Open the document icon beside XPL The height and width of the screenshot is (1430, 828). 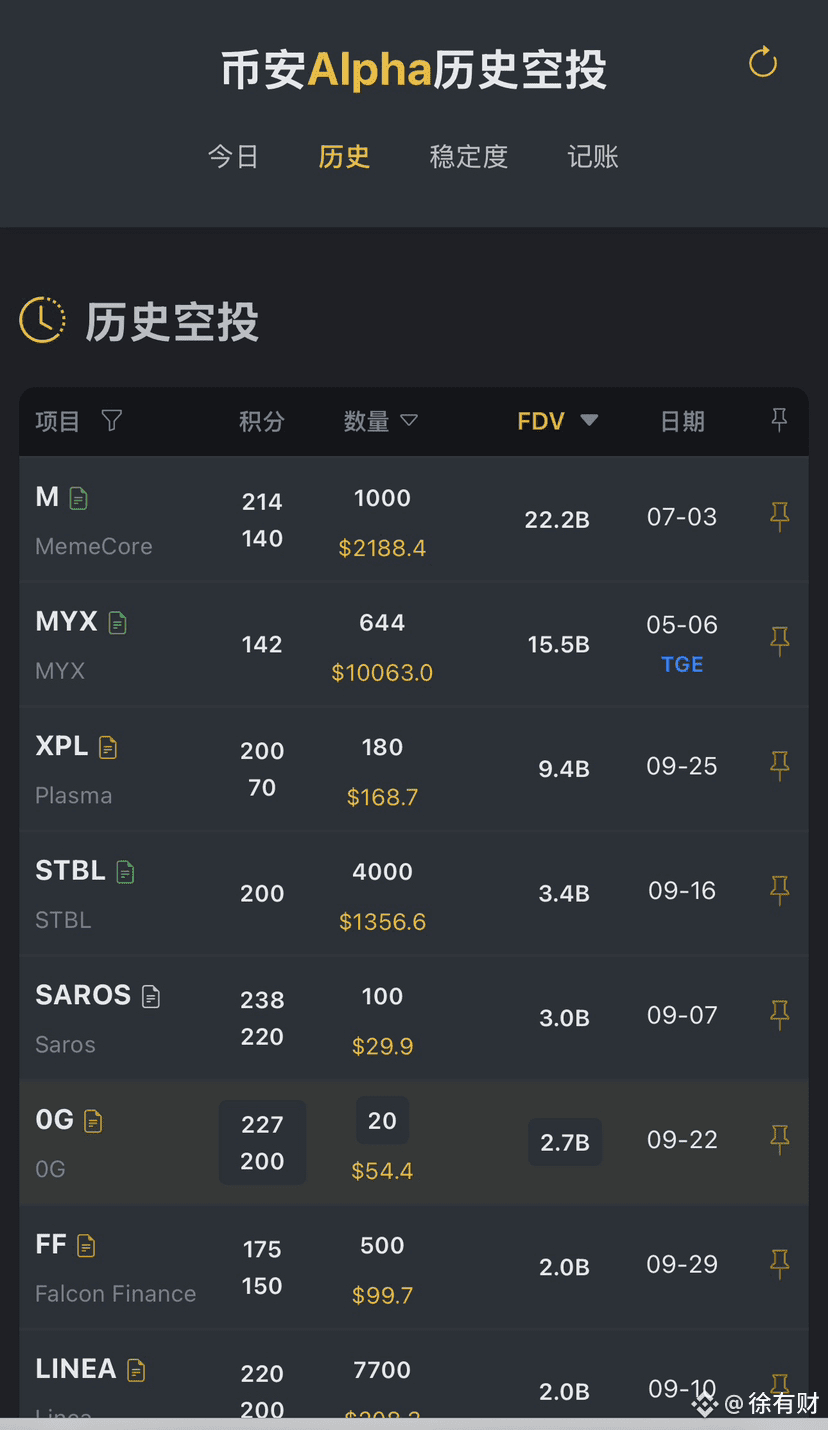click(x=108, y=748)
